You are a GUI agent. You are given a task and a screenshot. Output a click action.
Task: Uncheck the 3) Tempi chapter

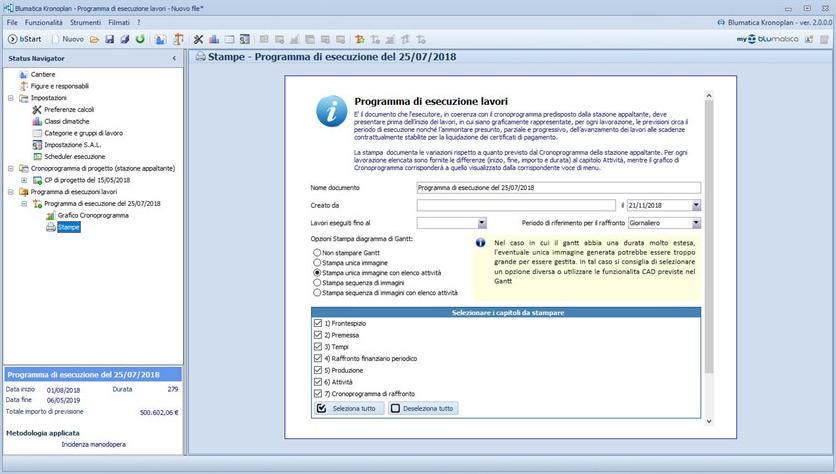(x=318, y=347)
